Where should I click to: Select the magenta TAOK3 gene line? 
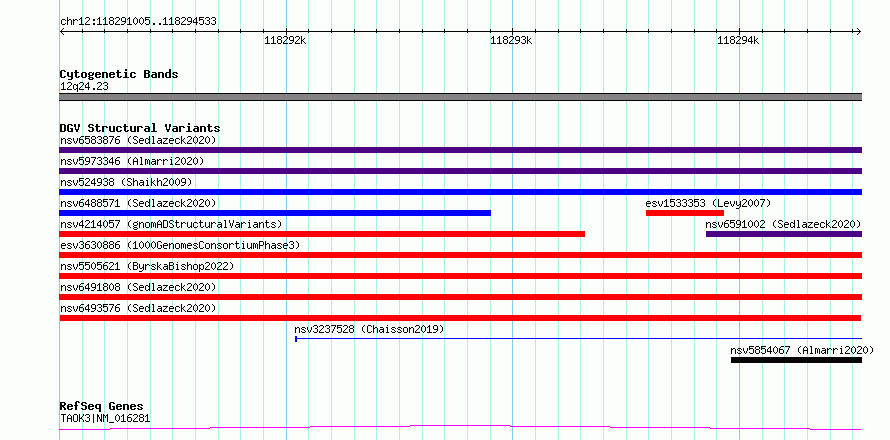[x=460, y=428]
